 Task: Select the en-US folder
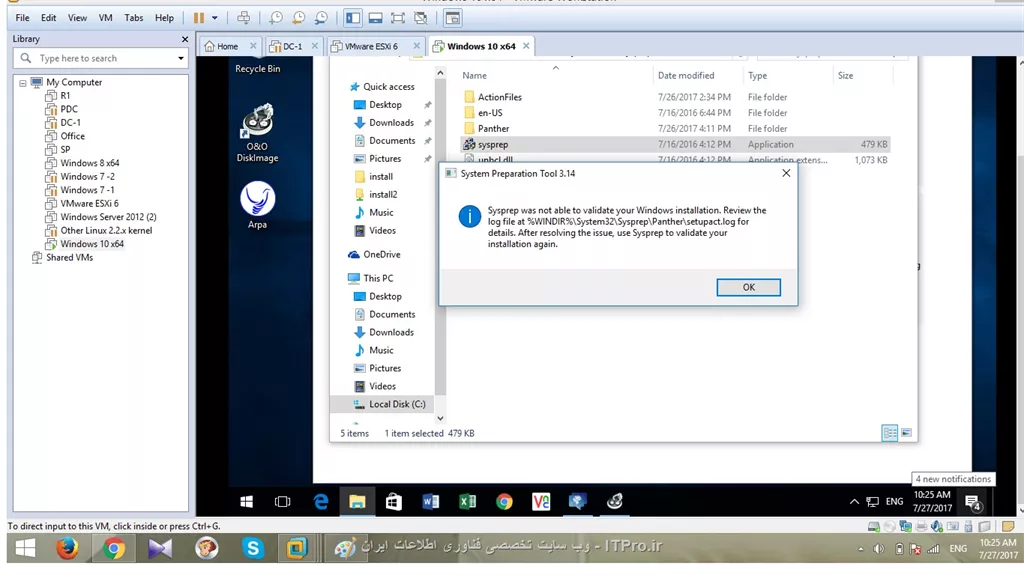pyautogui.click(x=490, y=113)
